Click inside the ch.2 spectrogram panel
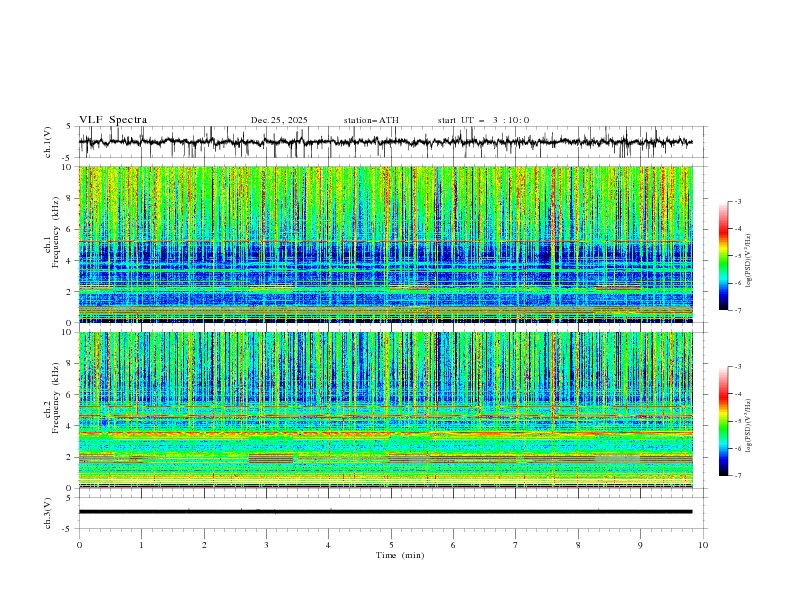792x612 pixels. tap(390, 409)
